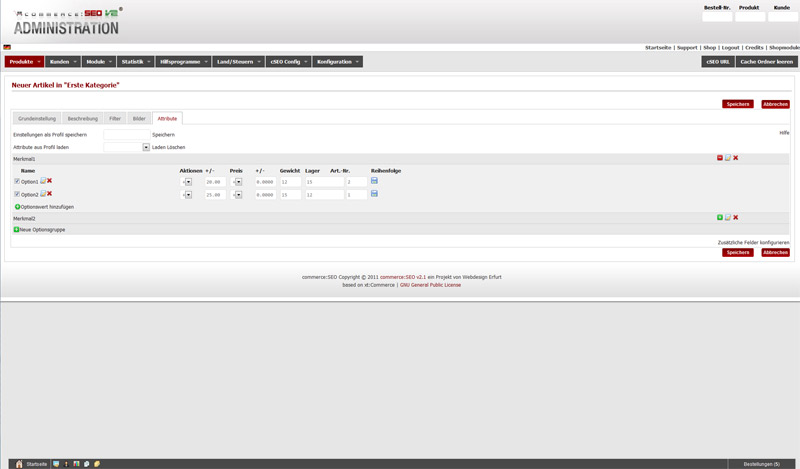
Task: Click the save disk icon in Option1 row
Action: coord(374,181)
